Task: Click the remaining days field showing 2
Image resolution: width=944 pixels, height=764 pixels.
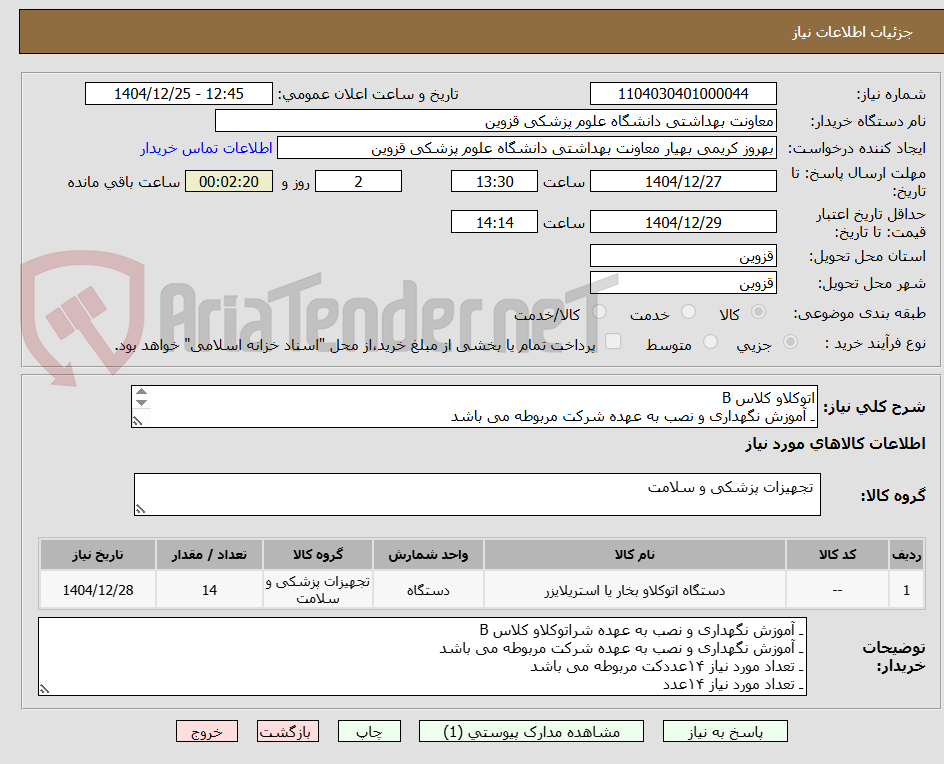Action: click(x=358, y=181)
